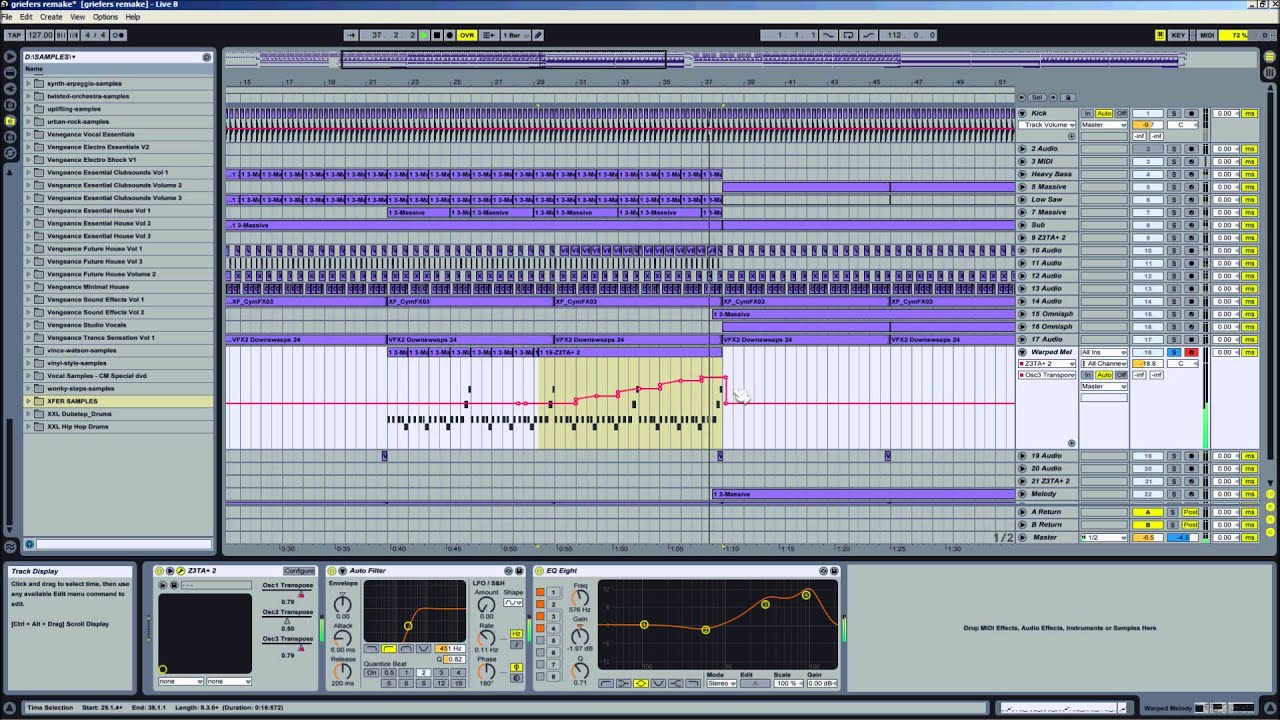Viewport: 1280px width, 720px height.
Task: Solo the Kick track
Action: point(1174,113)
